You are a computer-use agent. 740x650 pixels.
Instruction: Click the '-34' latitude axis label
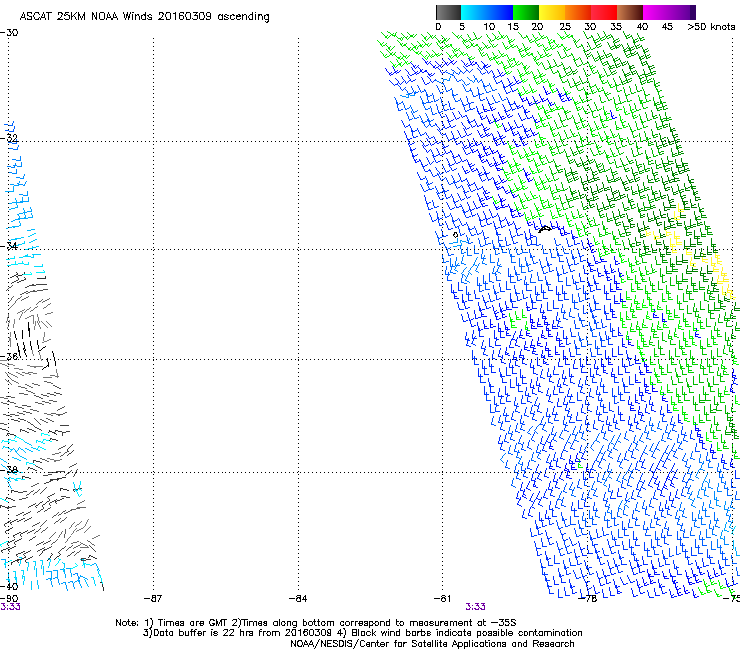click(x=9, y=246)
